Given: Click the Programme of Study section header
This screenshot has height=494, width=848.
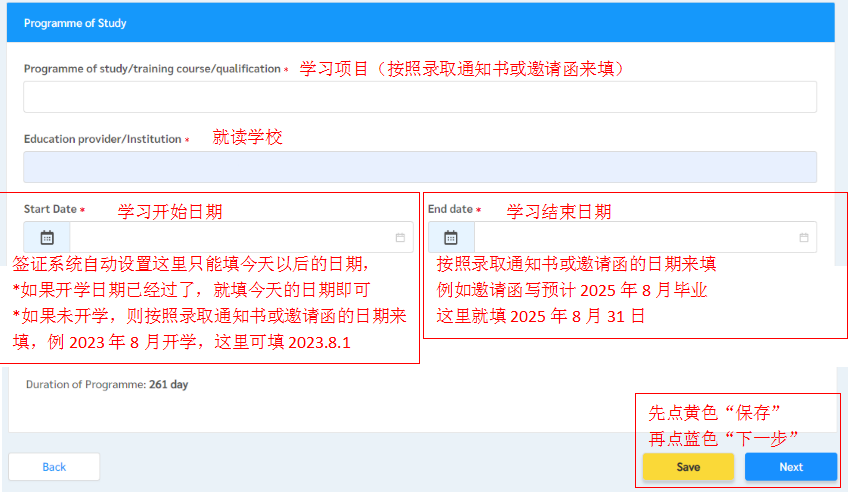Looking at the screenshot, I should click(x=75, y=22).
